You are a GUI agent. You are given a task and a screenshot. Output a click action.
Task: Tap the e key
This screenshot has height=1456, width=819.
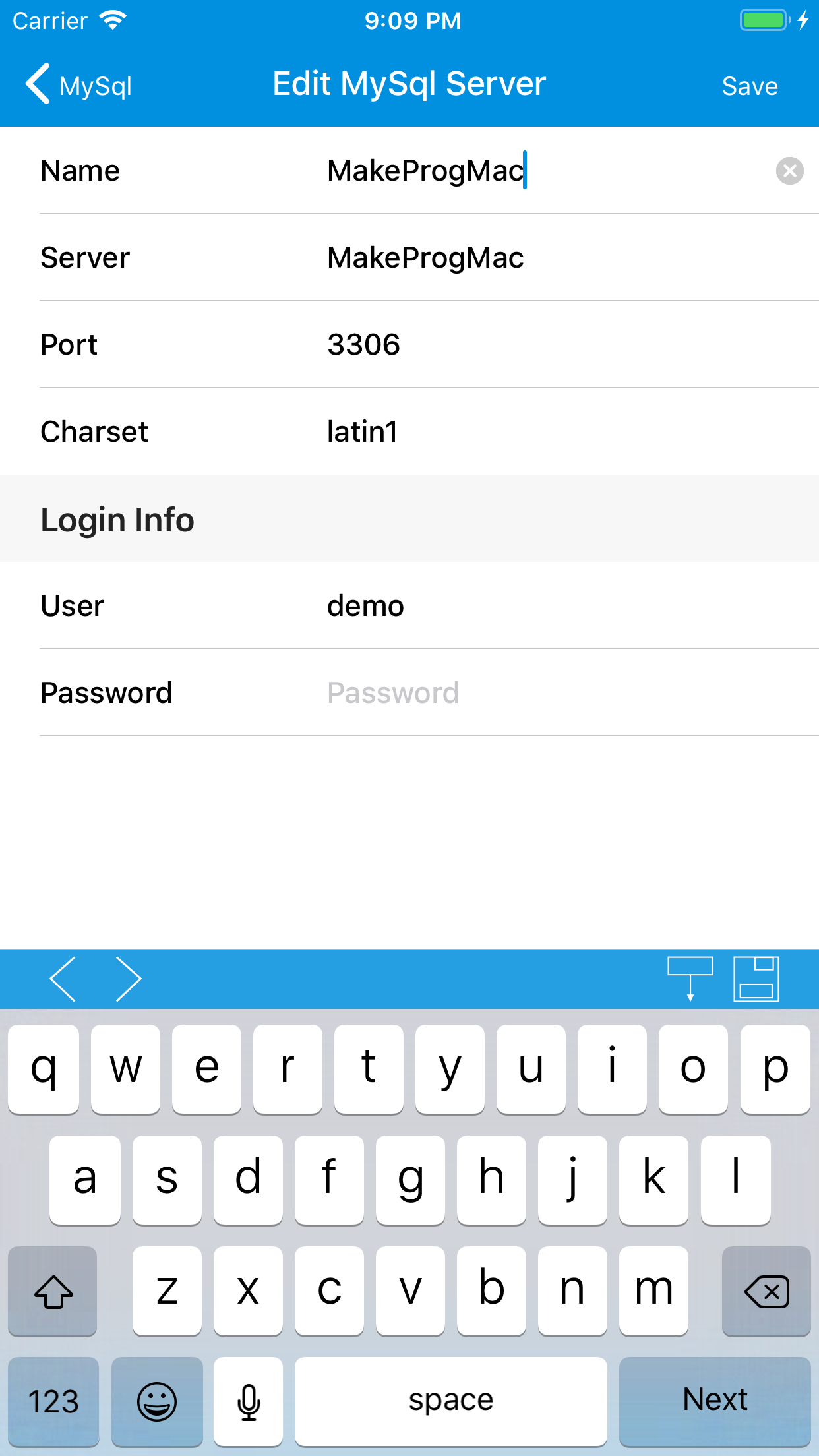206,1069
